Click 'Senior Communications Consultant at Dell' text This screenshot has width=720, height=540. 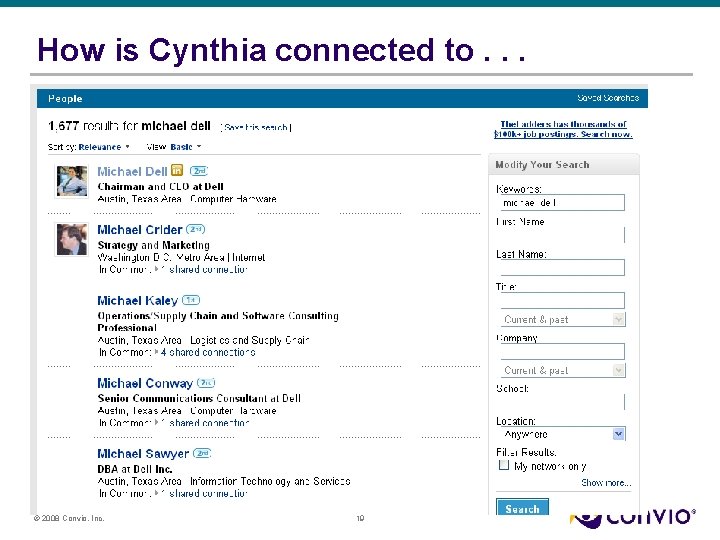tap(199, 398)
